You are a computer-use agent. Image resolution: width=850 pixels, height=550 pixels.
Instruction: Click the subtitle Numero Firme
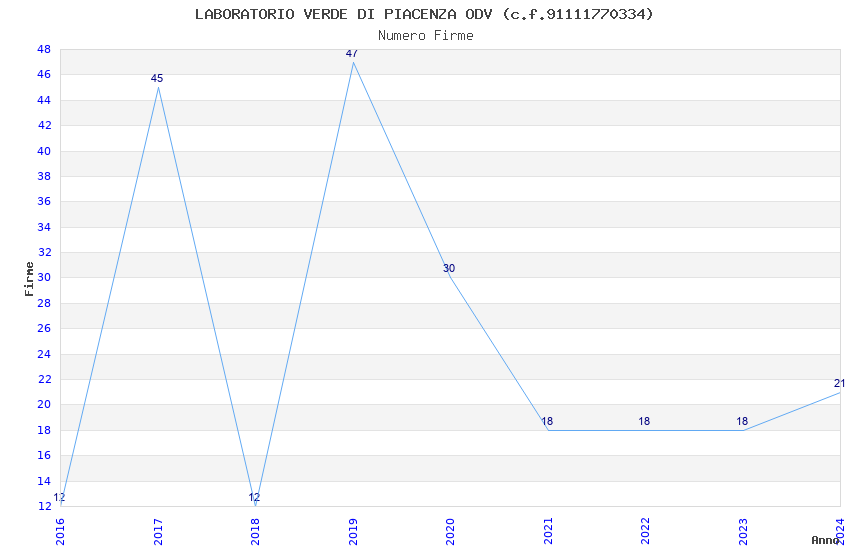(x=426, y=36)
